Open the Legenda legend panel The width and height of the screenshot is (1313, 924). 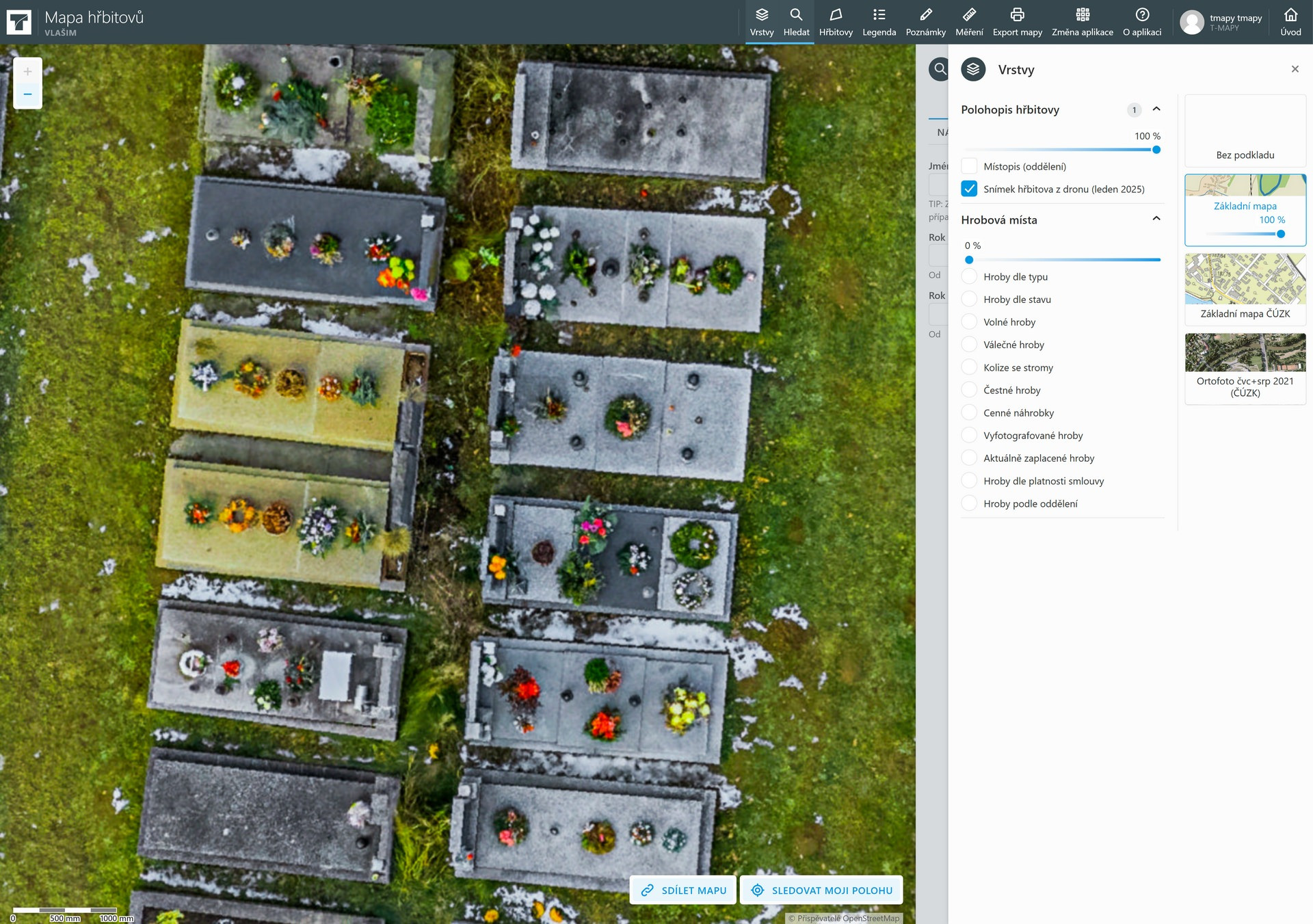pos(879,22)
